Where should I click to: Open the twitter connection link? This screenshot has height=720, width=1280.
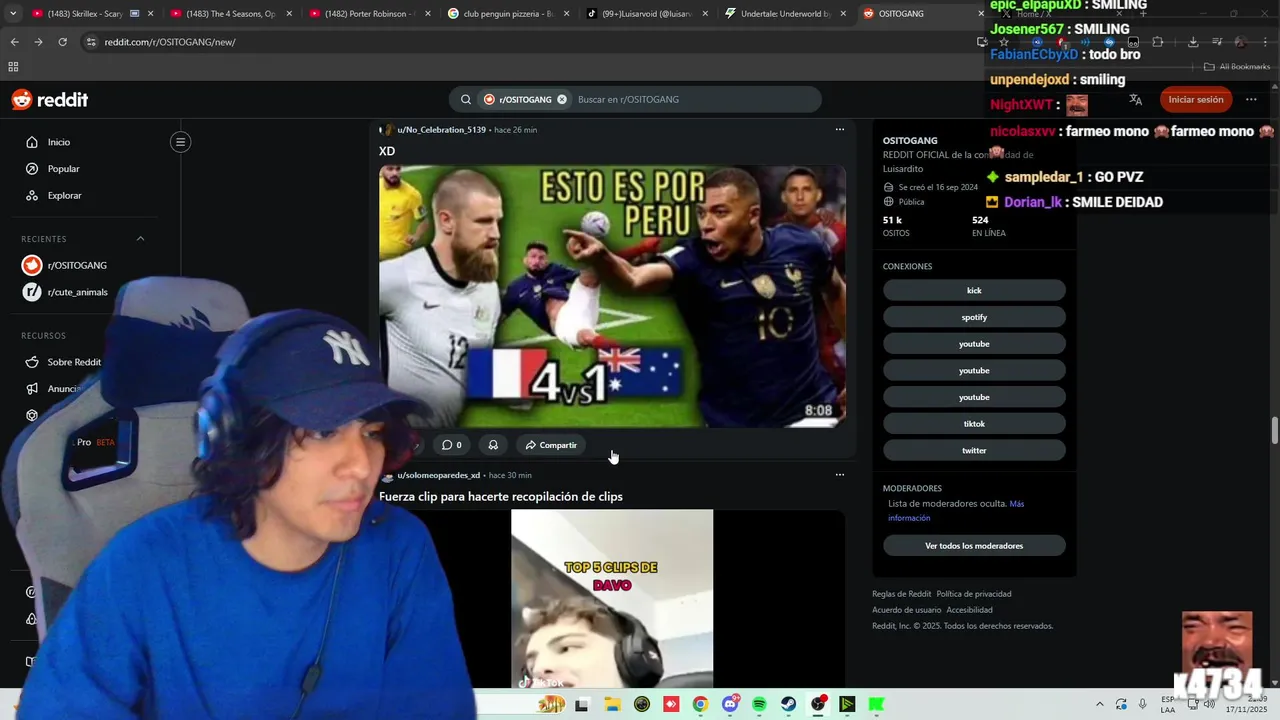tap(974, 451)
